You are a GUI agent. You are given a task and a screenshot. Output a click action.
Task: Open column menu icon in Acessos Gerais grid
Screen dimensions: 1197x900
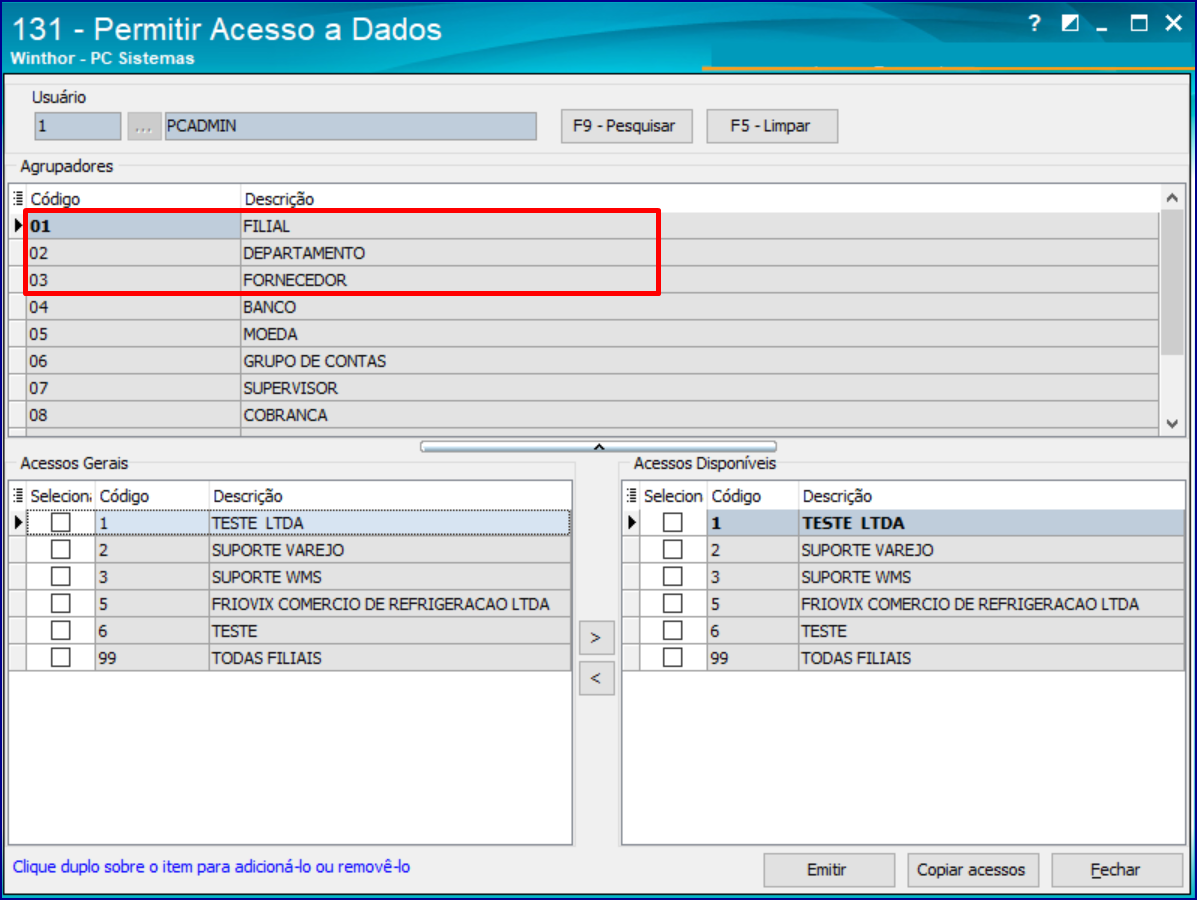[18, 496]
